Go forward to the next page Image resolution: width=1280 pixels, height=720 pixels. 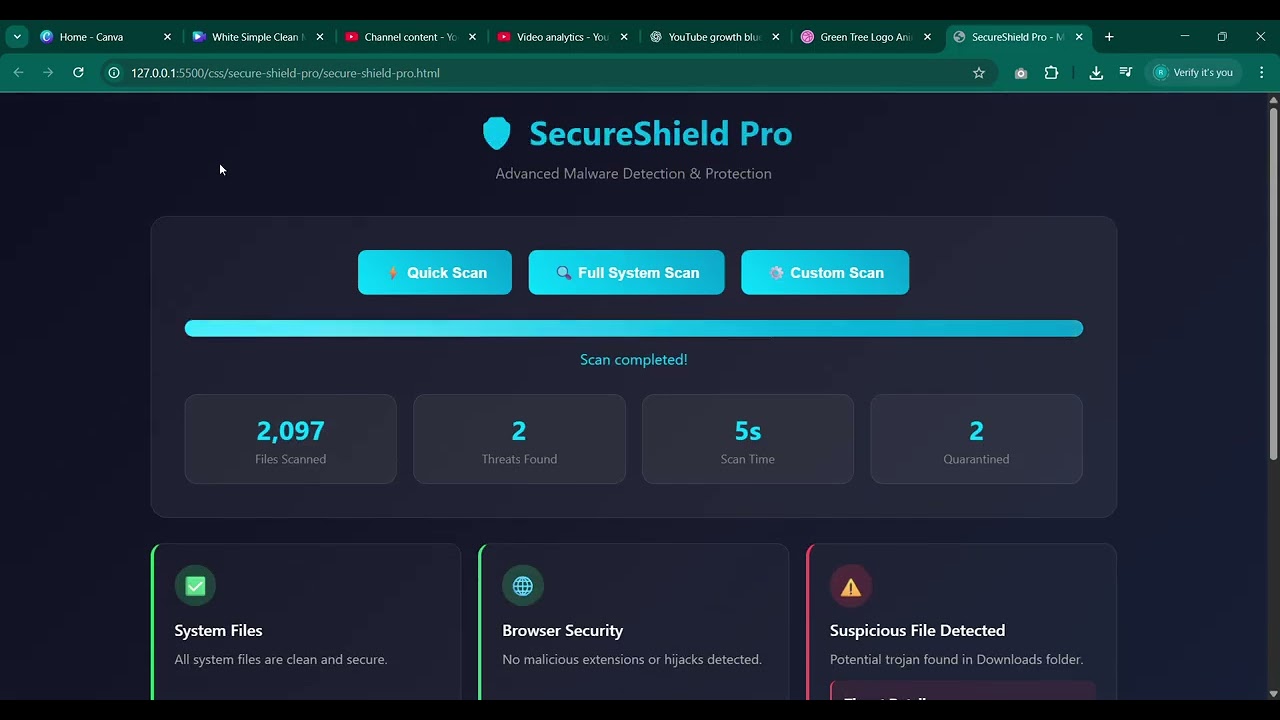tap(48, 73)
